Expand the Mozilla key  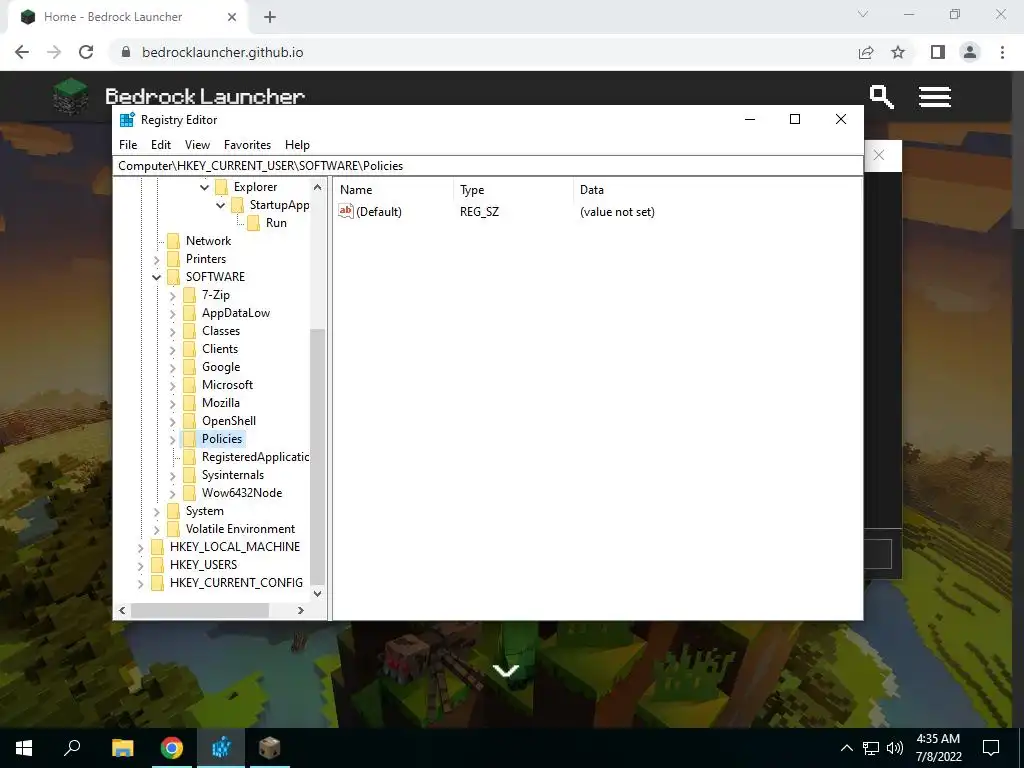(x=172, y=404)
